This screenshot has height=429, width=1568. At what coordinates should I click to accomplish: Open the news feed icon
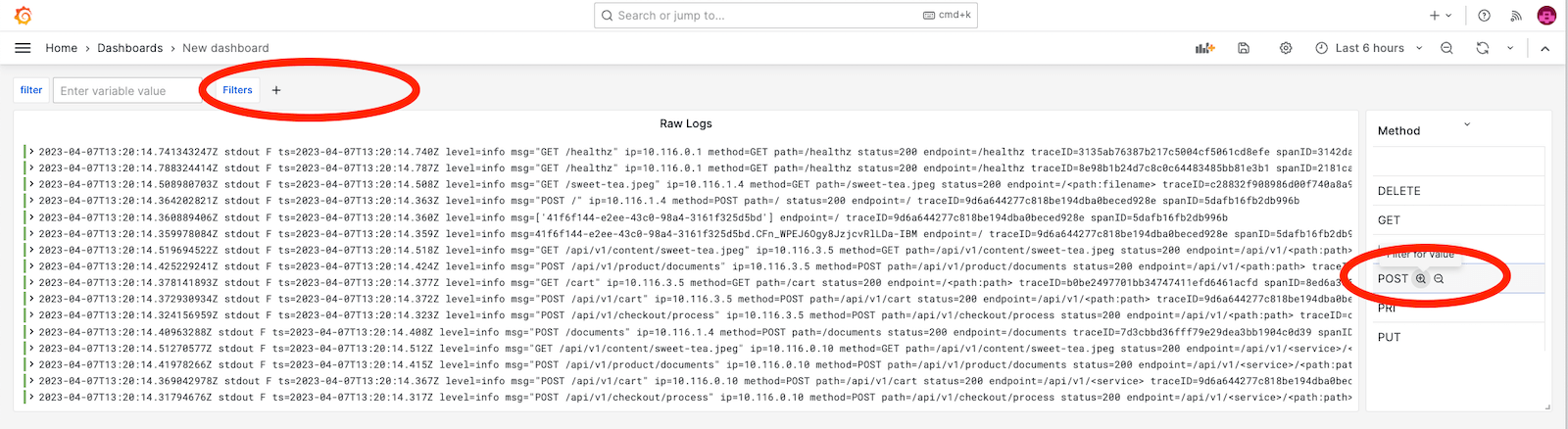pos(1516,16)
